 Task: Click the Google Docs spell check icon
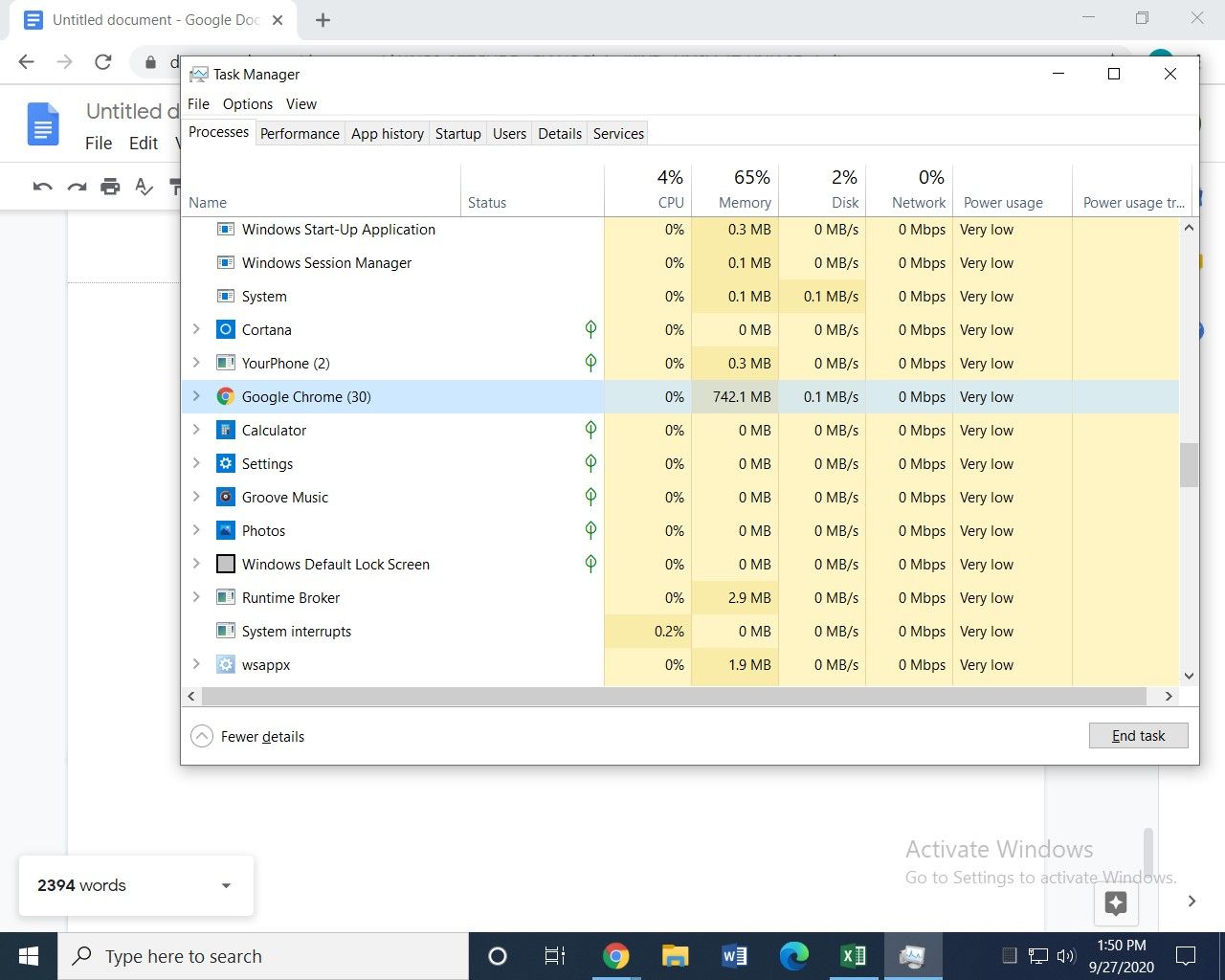(145, 187)
